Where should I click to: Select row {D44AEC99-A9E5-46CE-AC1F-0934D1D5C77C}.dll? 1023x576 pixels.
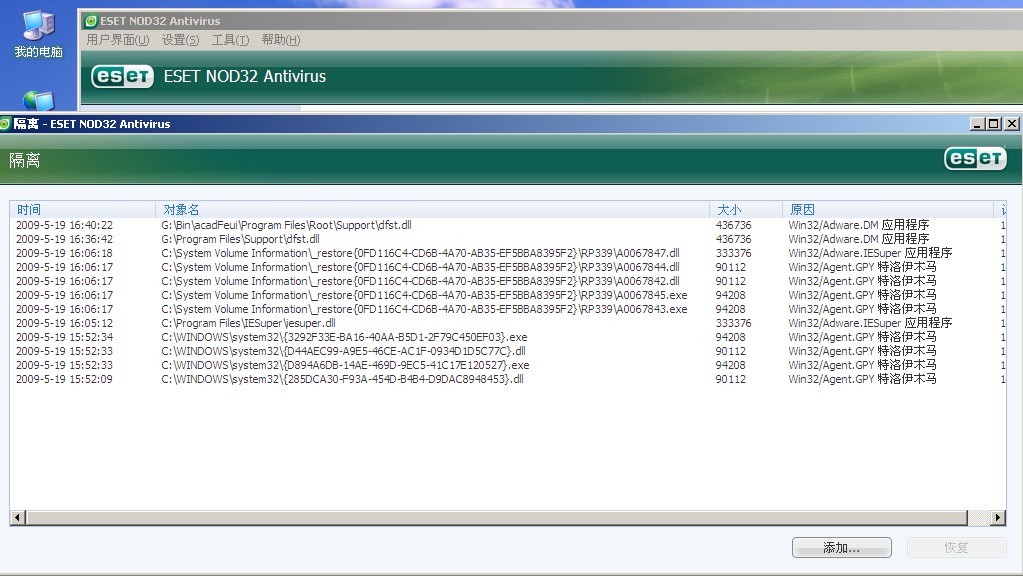(x=508, y=352)
